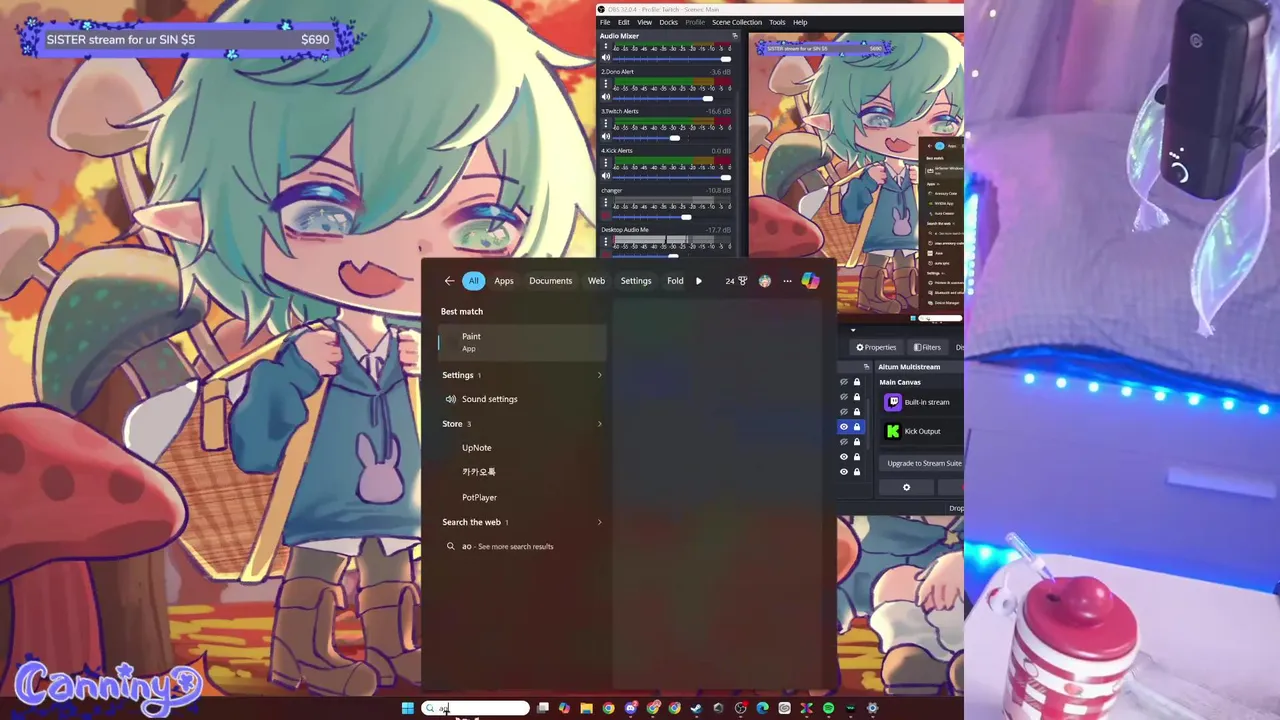Open the OBS Edit menu

point(624,22)
